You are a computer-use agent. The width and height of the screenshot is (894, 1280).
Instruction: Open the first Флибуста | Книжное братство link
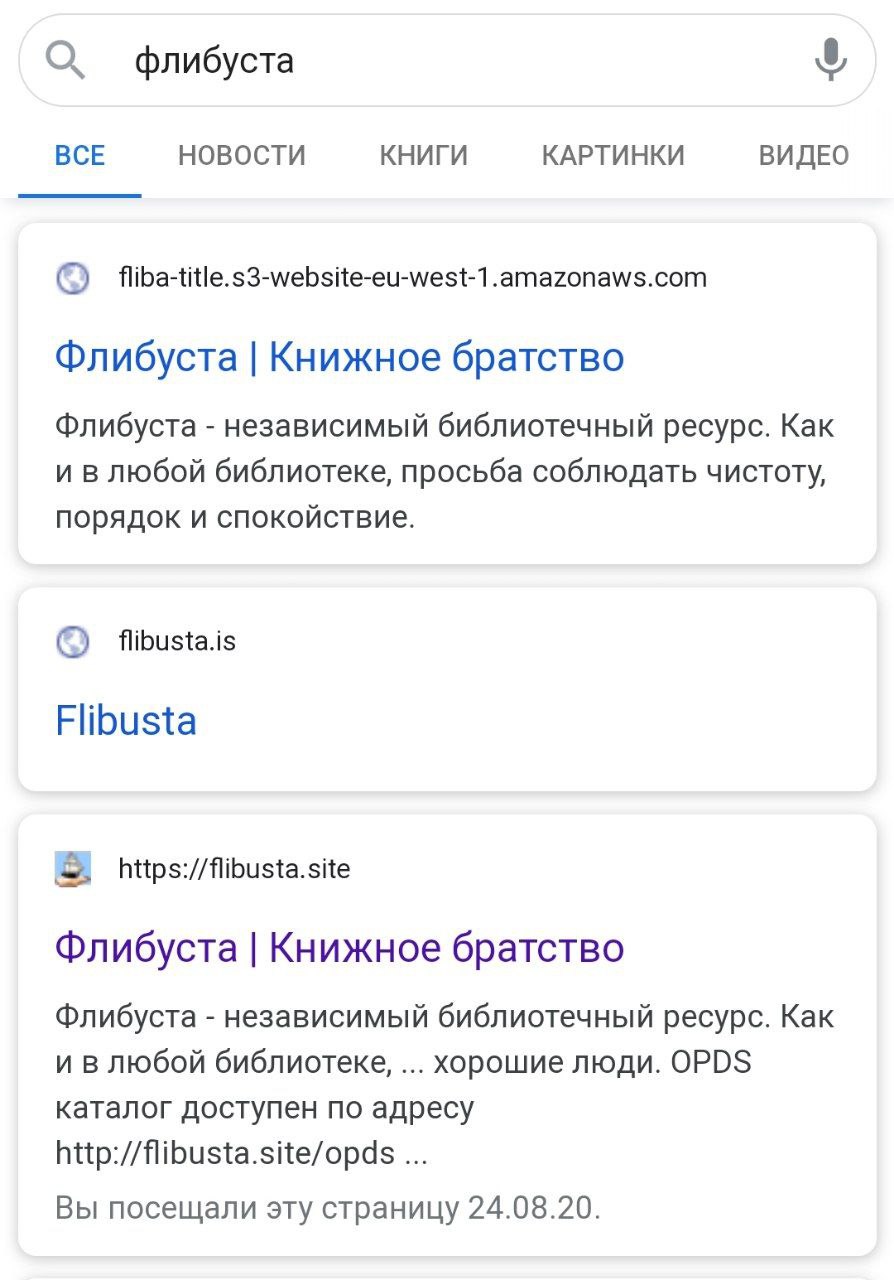click(340, 357)
